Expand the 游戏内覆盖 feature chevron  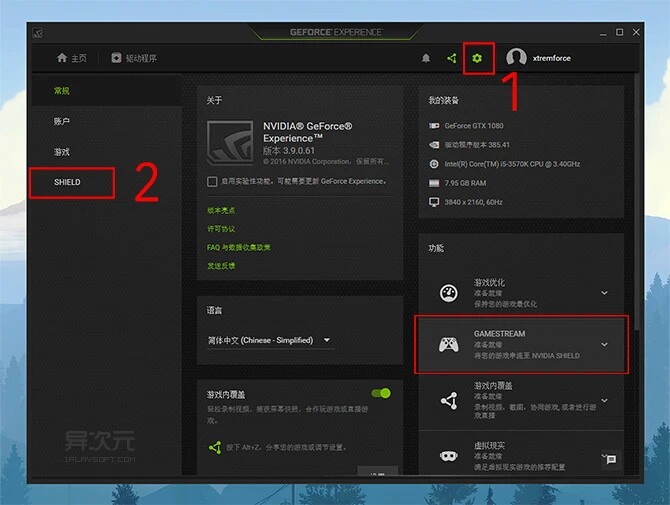click(x=604, y=400)
